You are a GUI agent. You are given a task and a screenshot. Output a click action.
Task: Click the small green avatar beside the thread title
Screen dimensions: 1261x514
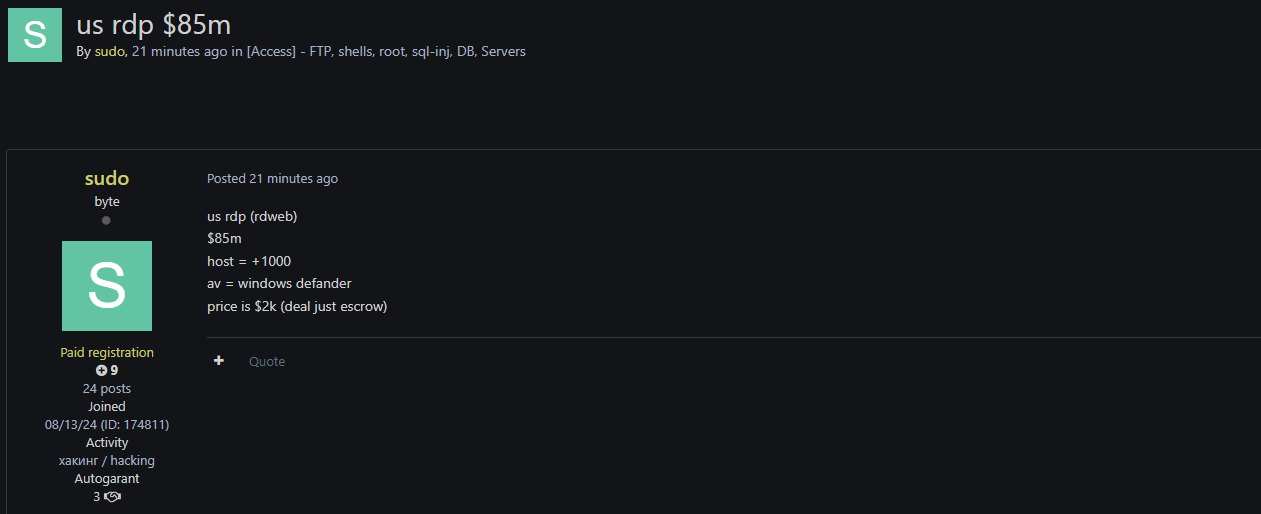click(35, 35)
